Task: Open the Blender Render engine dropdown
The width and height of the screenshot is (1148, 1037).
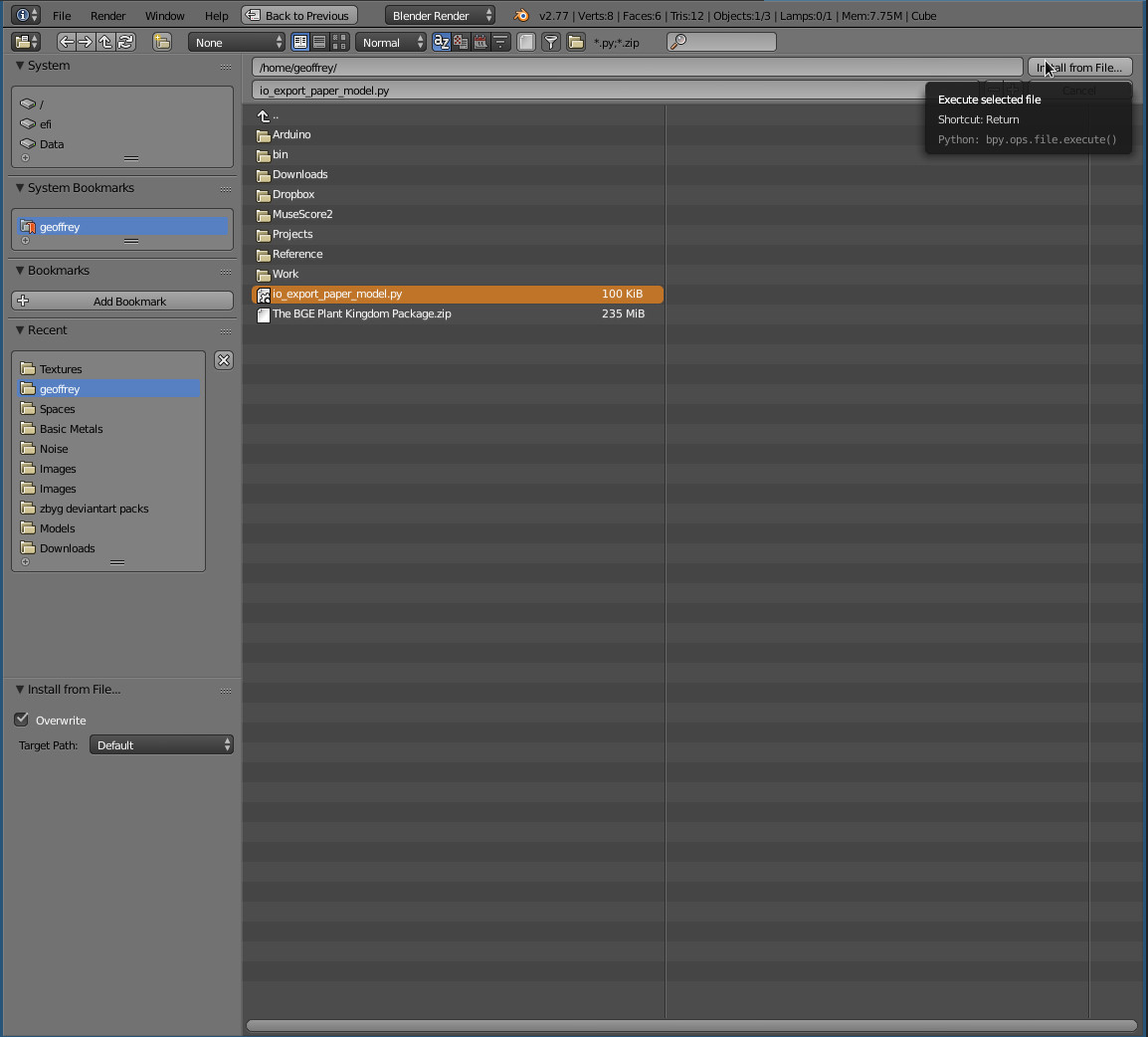Action: (440, 15)
